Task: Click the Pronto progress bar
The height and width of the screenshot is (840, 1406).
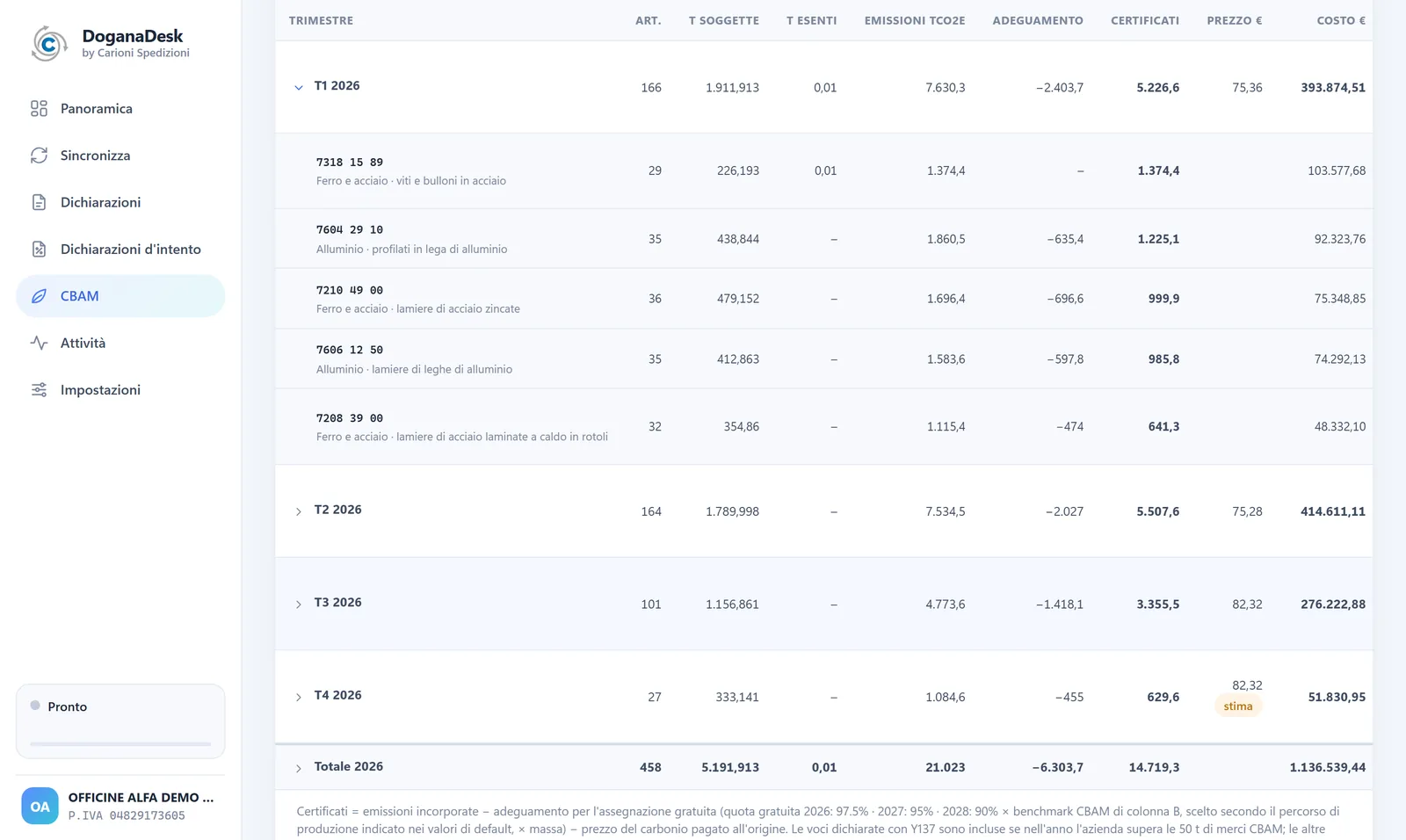Action: [120, 743]
